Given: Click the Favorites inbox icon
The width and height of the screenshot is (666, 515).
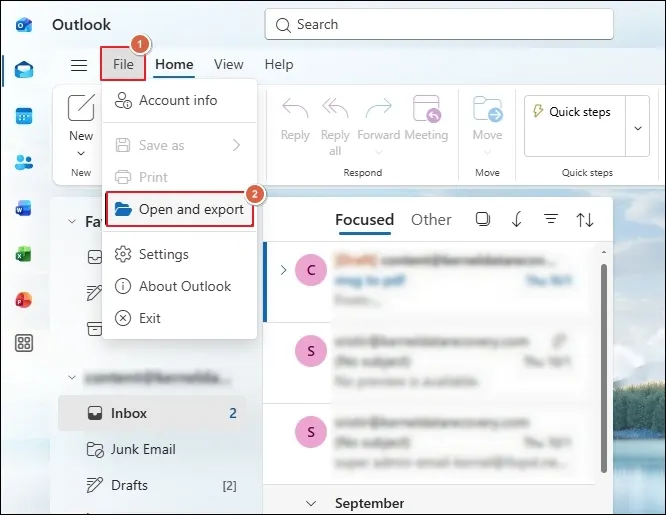Looking at the screenshot, I should 95,257.
